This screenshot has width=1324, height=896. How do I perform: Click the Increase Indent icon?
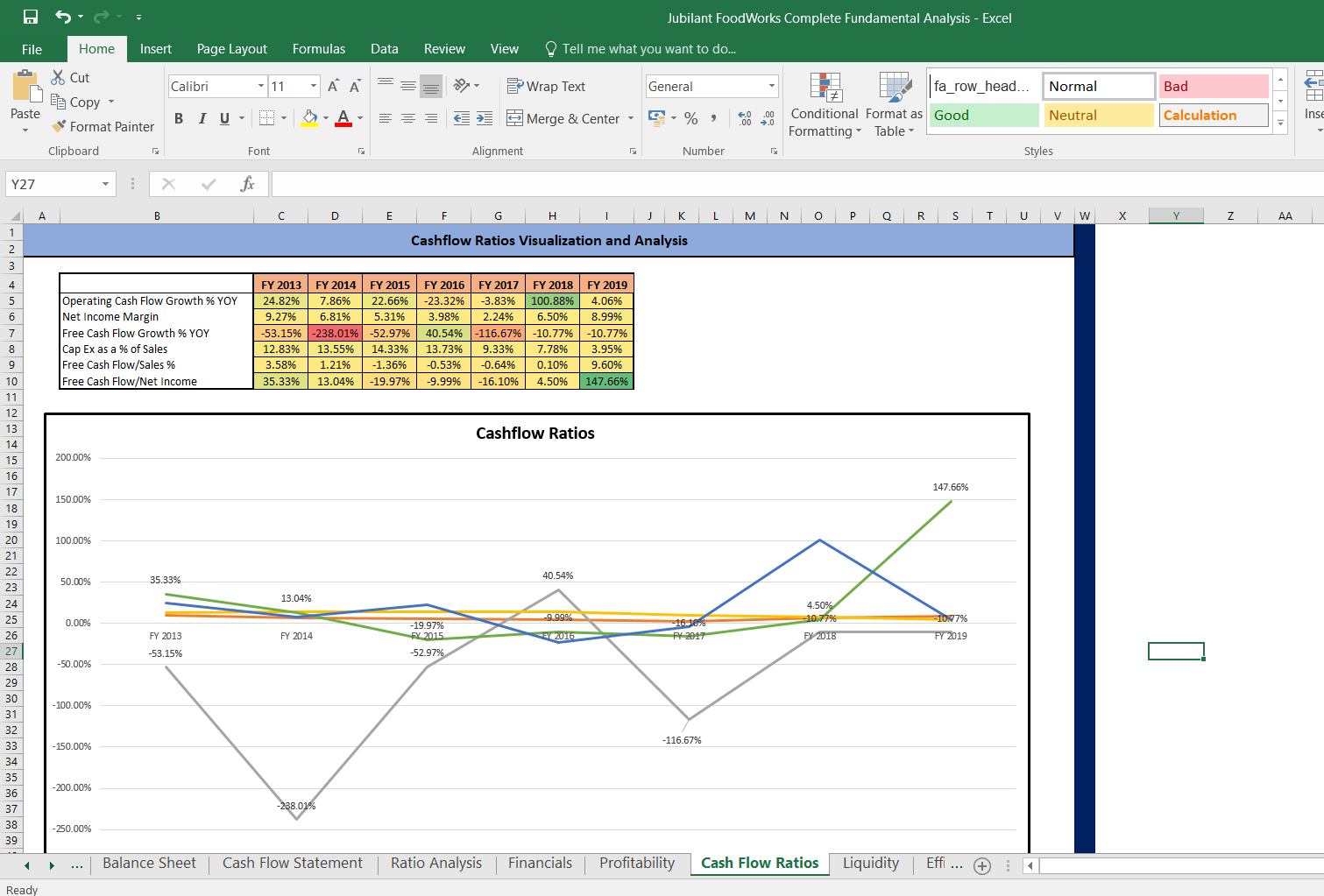pyautogui.click(x=485, y=118)
